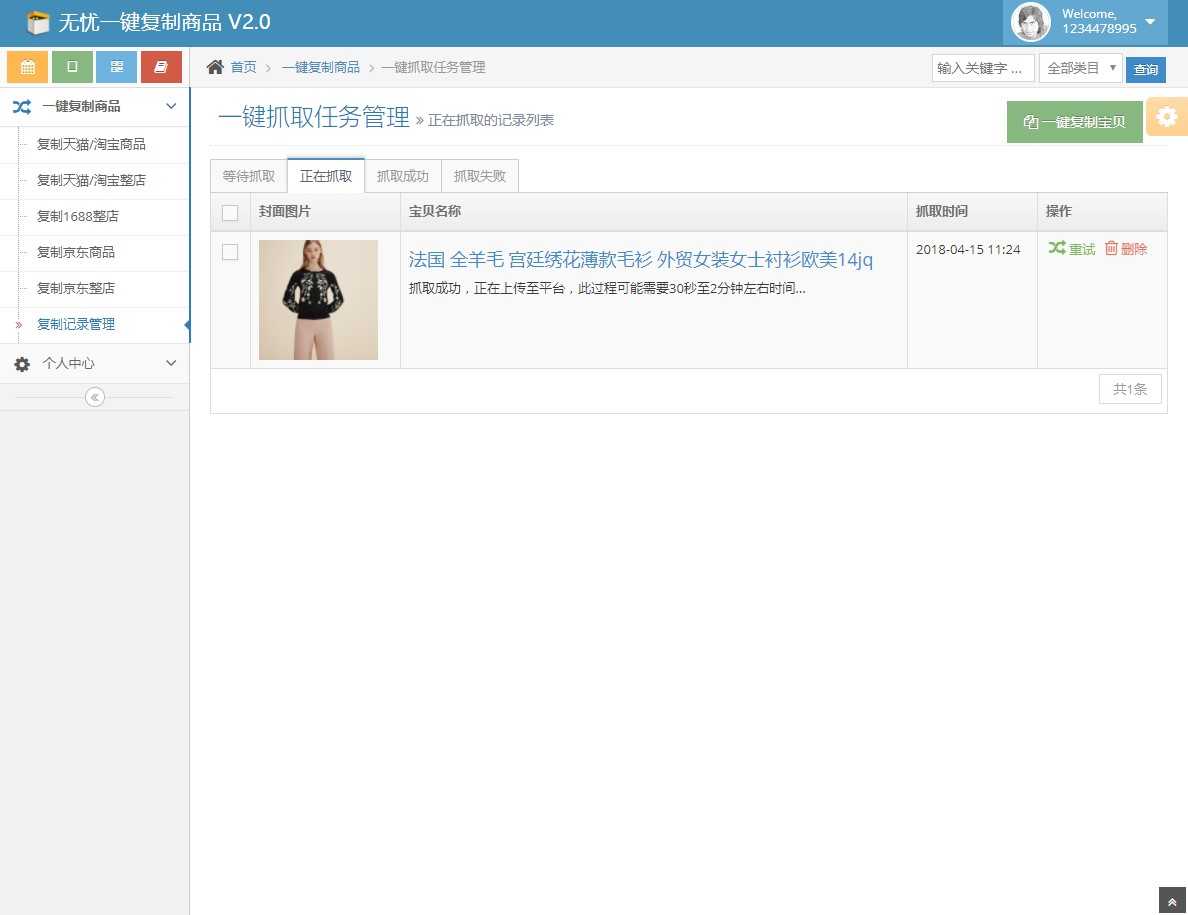Collapse the 一键复制商品 menu chevron
This screenshot has width=1188, height=915.
[x=171, y=106]
